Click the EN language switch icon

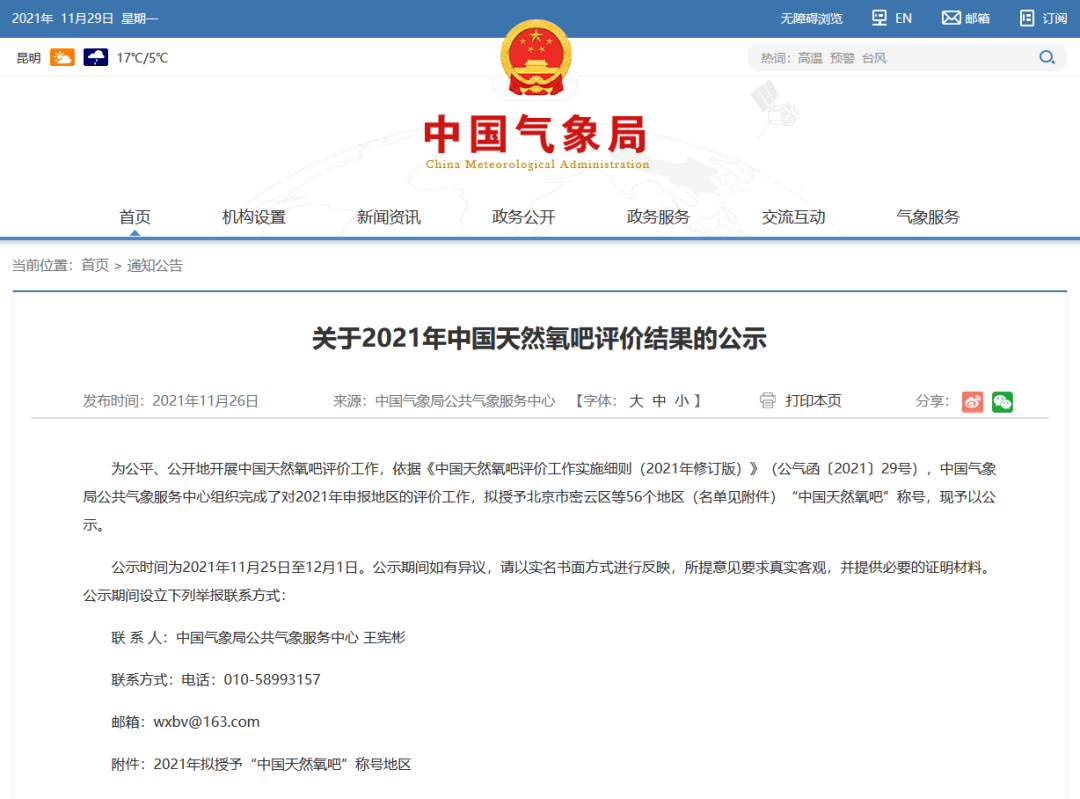pyautogui.click(x=879, y=17)
